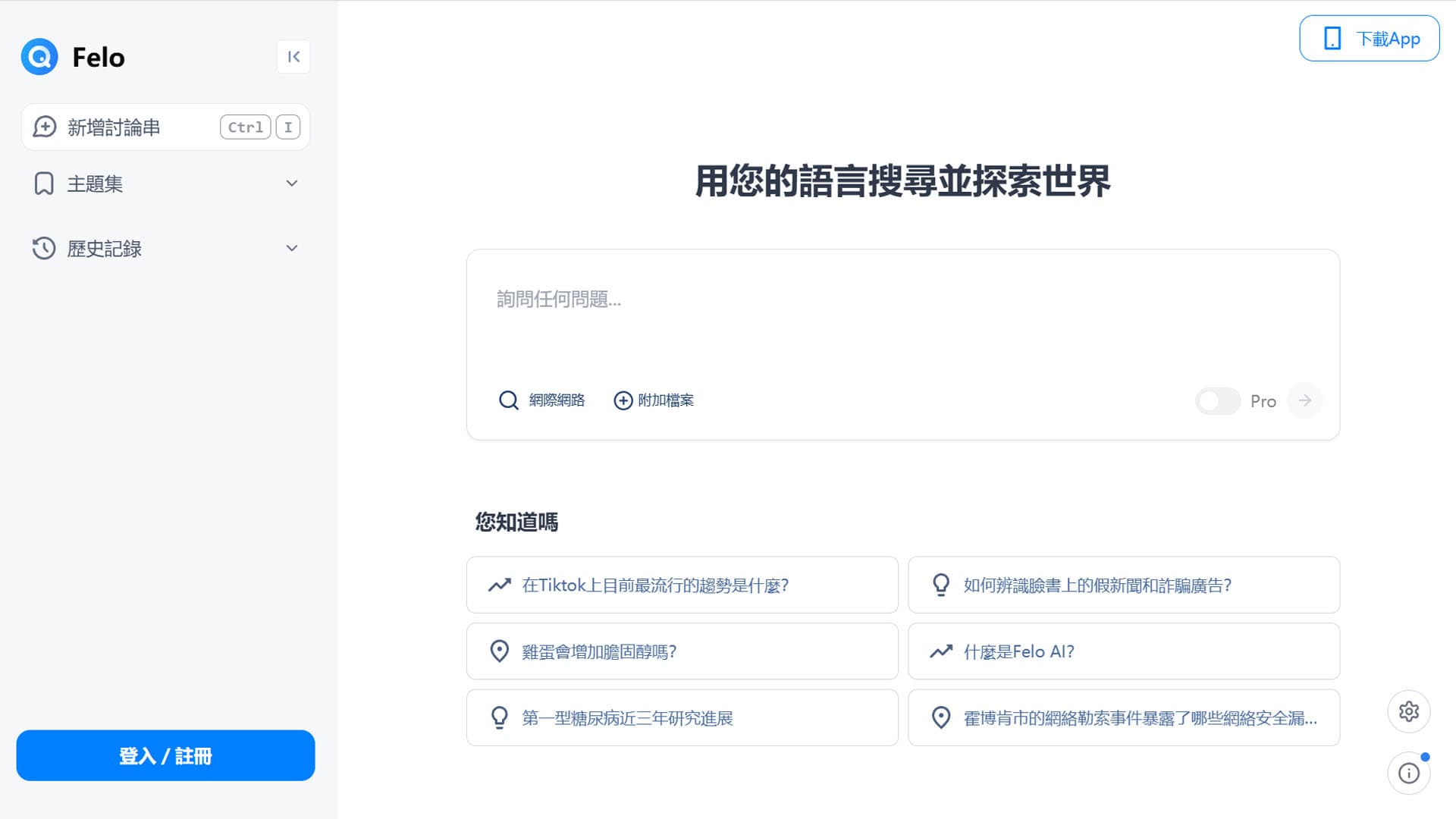Open settings via the gear icon
The image size is (1456, 819).
point(1409,711)
